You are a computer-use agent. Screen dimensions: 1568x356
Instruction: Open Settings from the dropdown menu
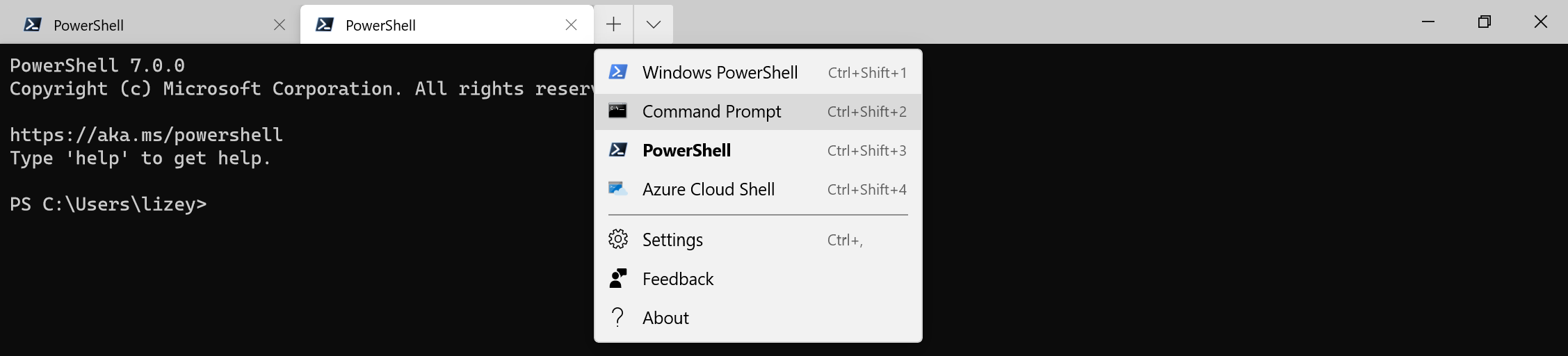[672, 240]
